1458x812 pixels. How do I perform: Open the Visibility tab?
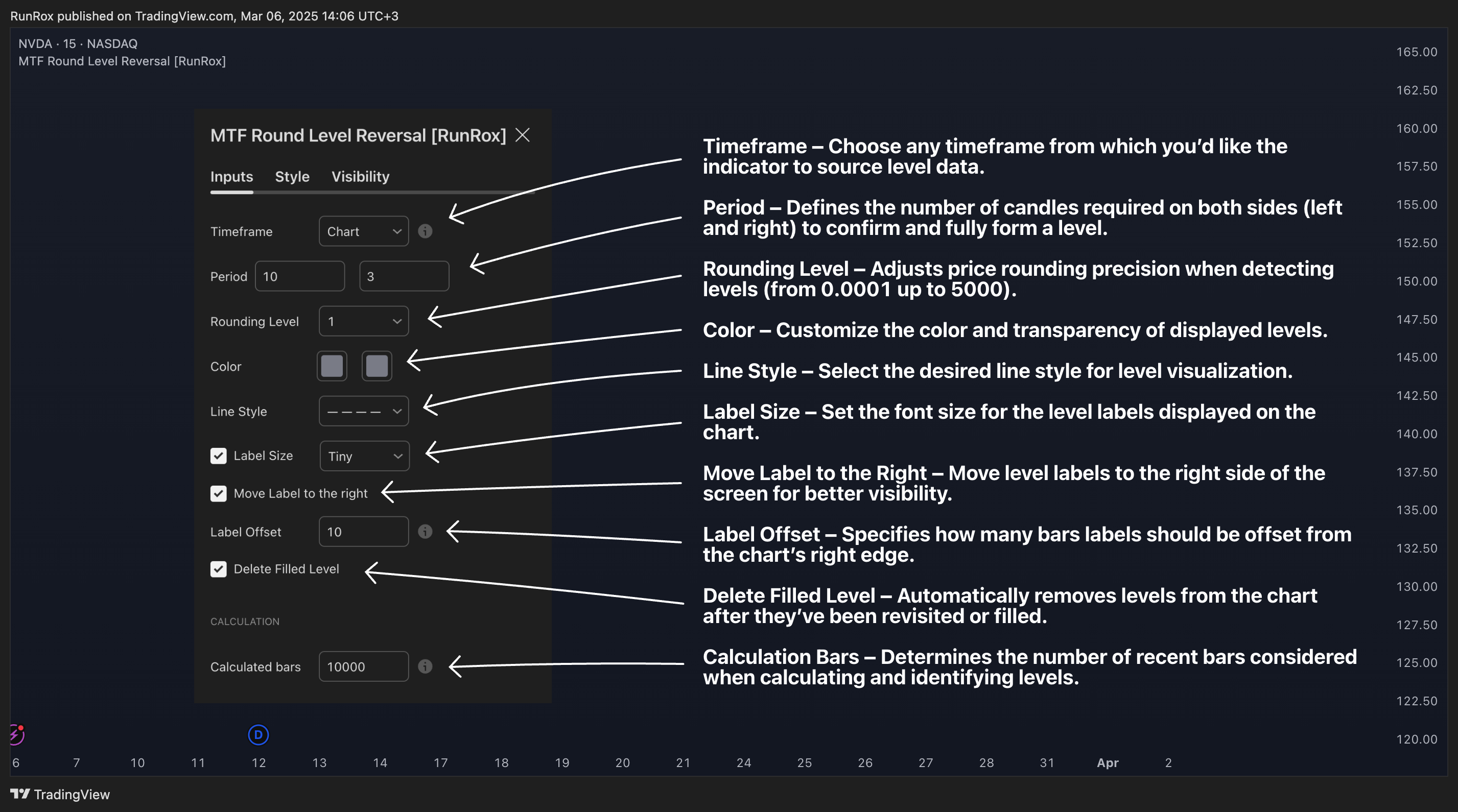[360, 177]
